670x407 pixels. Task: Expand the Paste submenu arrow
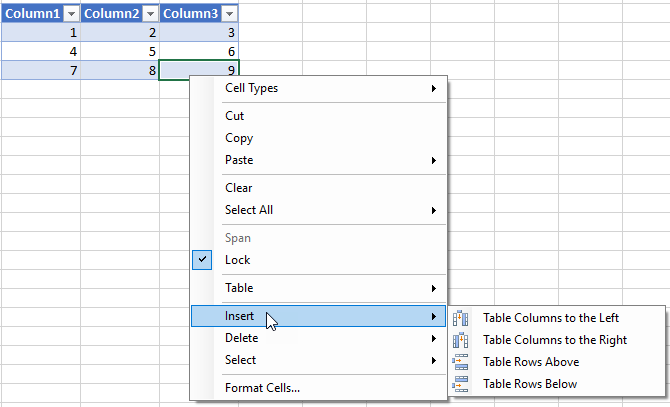tap(434, 161)
